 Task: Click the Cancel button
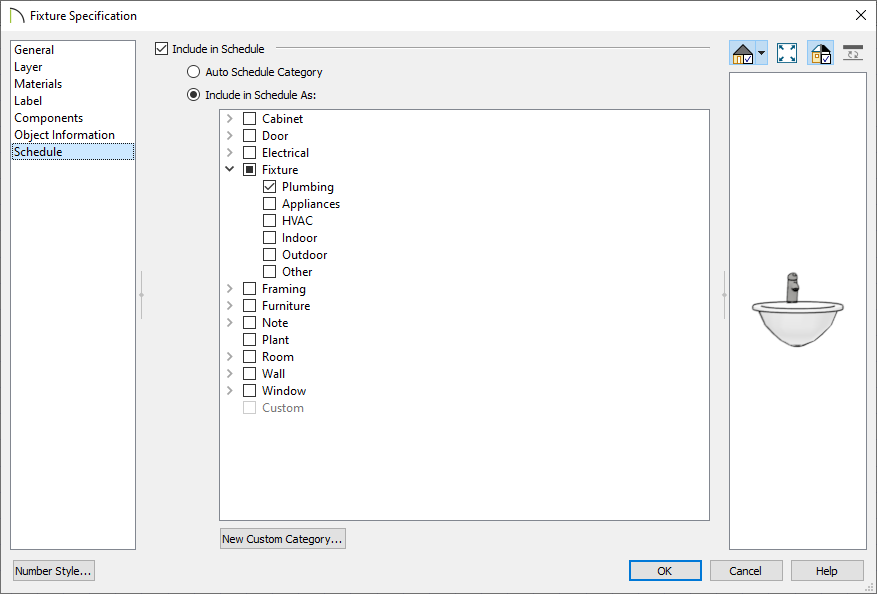coord(746,571)
